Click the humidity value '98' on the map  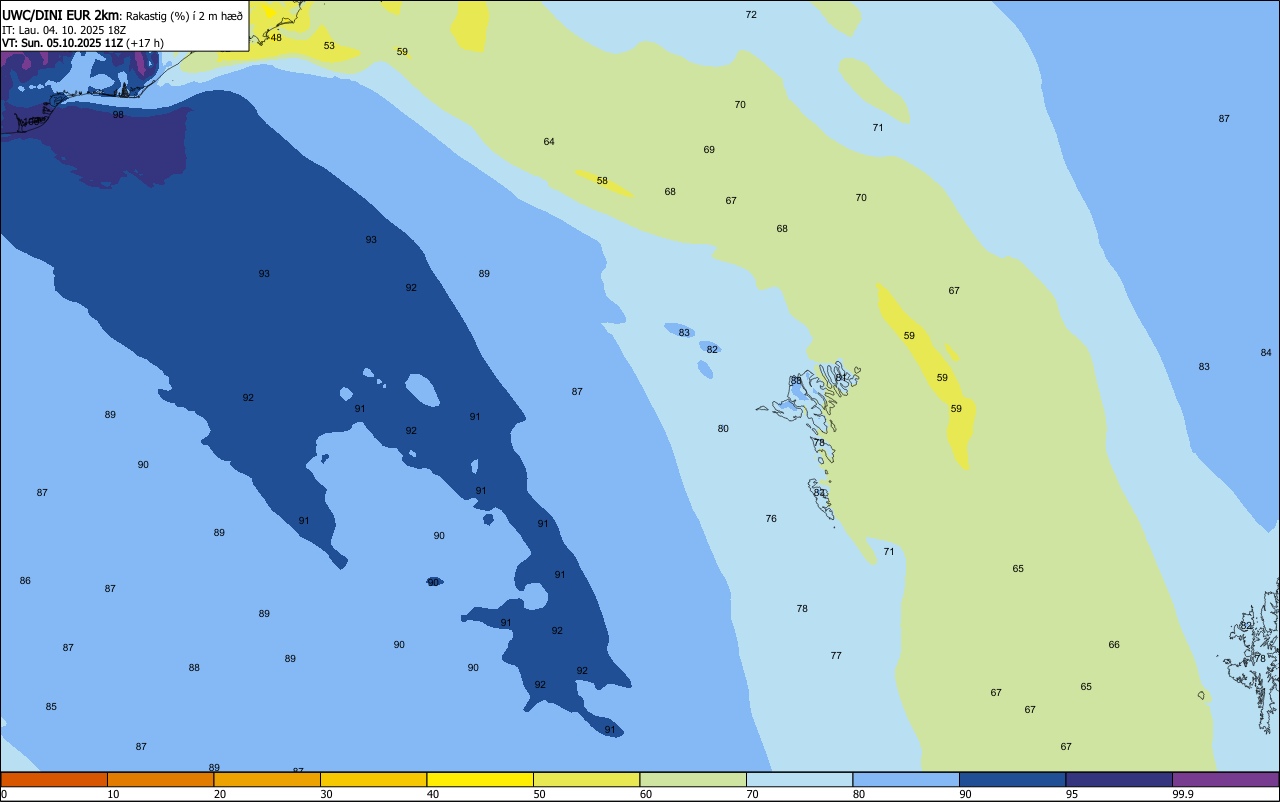118,115
